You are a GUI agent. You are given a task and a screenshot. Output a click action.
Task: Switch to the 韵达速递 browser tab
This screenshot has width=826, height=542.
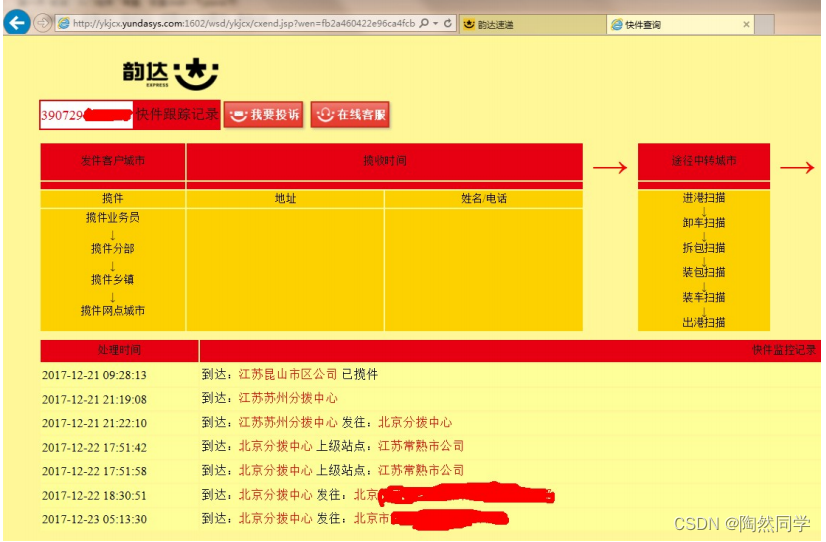coord(532,24)
